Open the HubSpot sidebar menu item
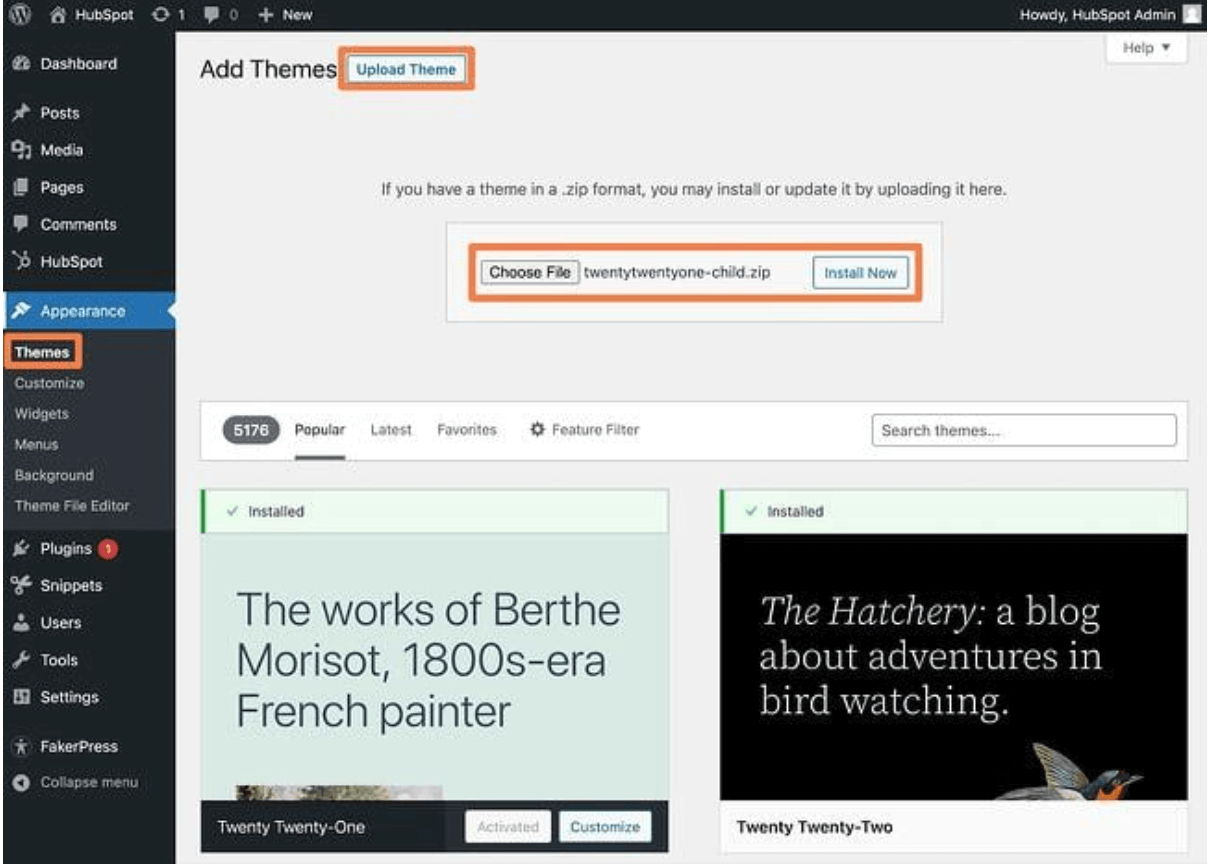This screenshot has height=864, width=1210. click(x=70, y=262)
